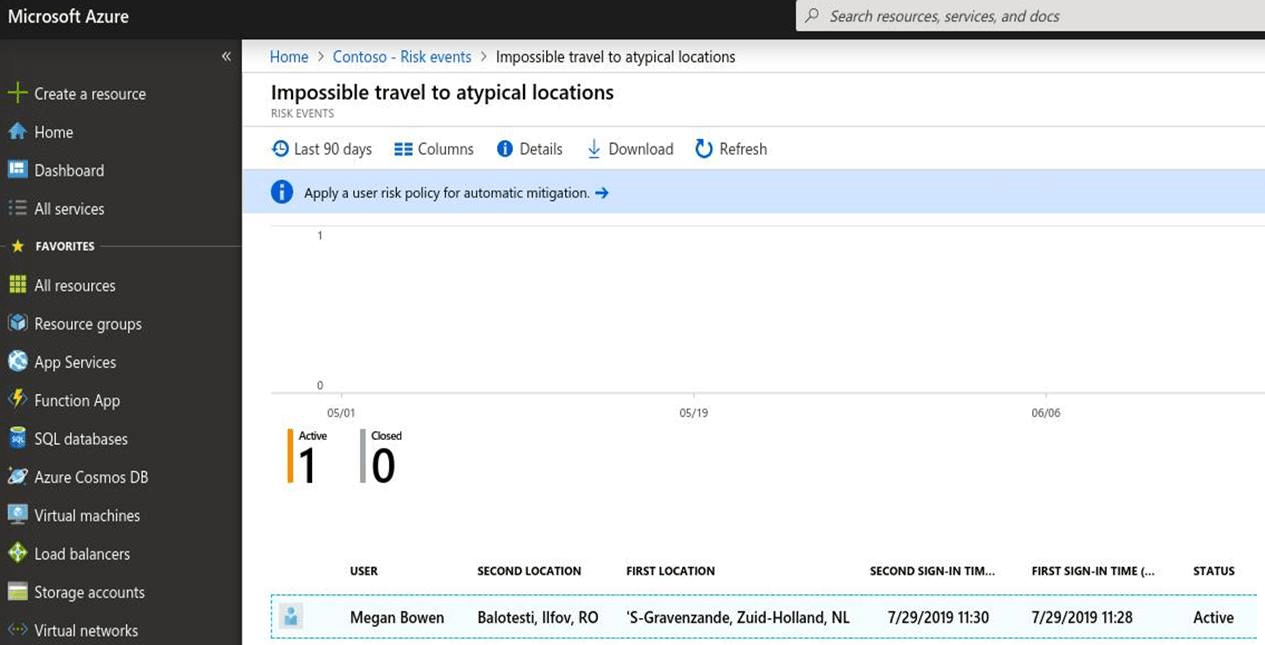1265x645 pixels.
Task: Click the Storage accounts icon
Action: coord(17,591)
